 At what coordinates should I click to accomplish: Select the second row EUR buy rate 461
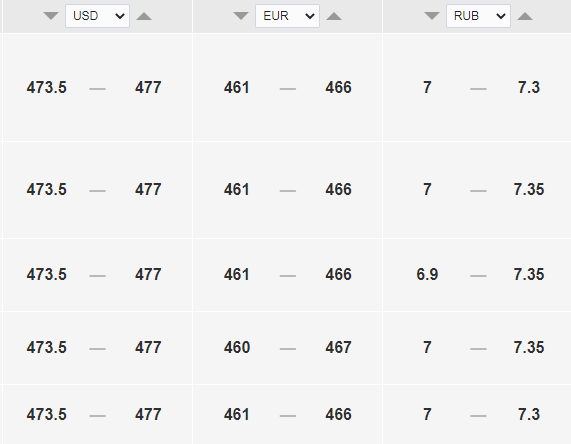pyautogui.click(x=237, y=190)
